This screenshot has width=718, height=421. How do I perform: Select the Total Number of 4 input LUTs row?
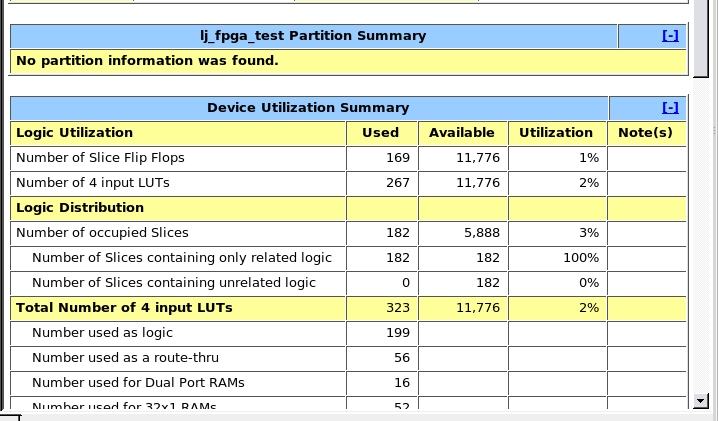[x=124, y=308]
